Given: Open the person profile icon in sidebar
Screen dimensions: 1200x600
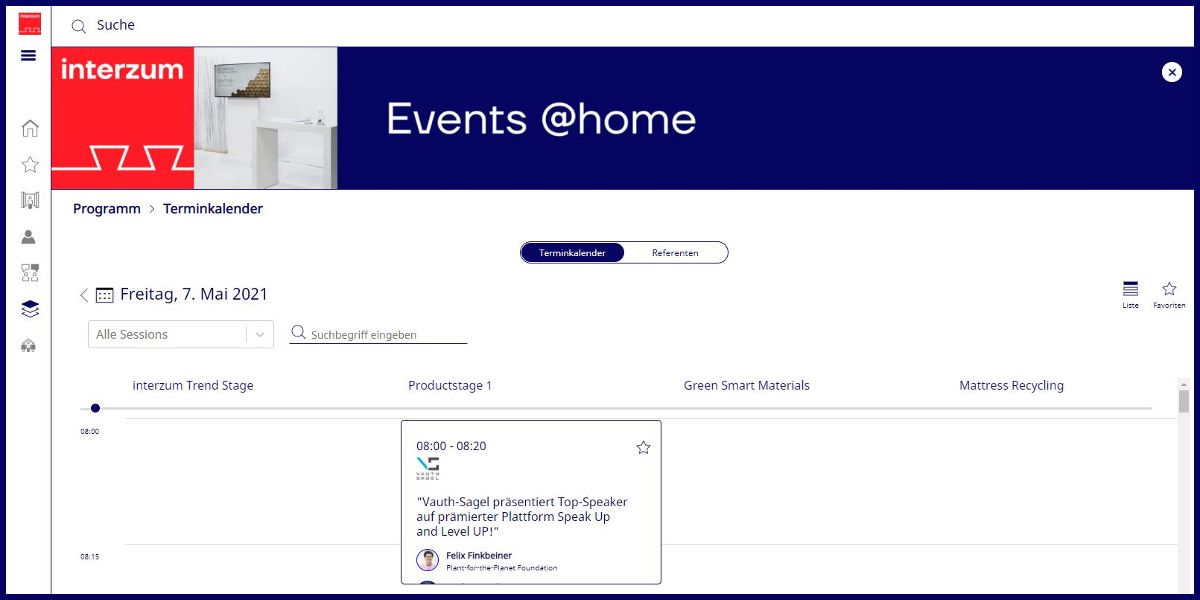Looking at the screenshot, I should pos(29,237).
